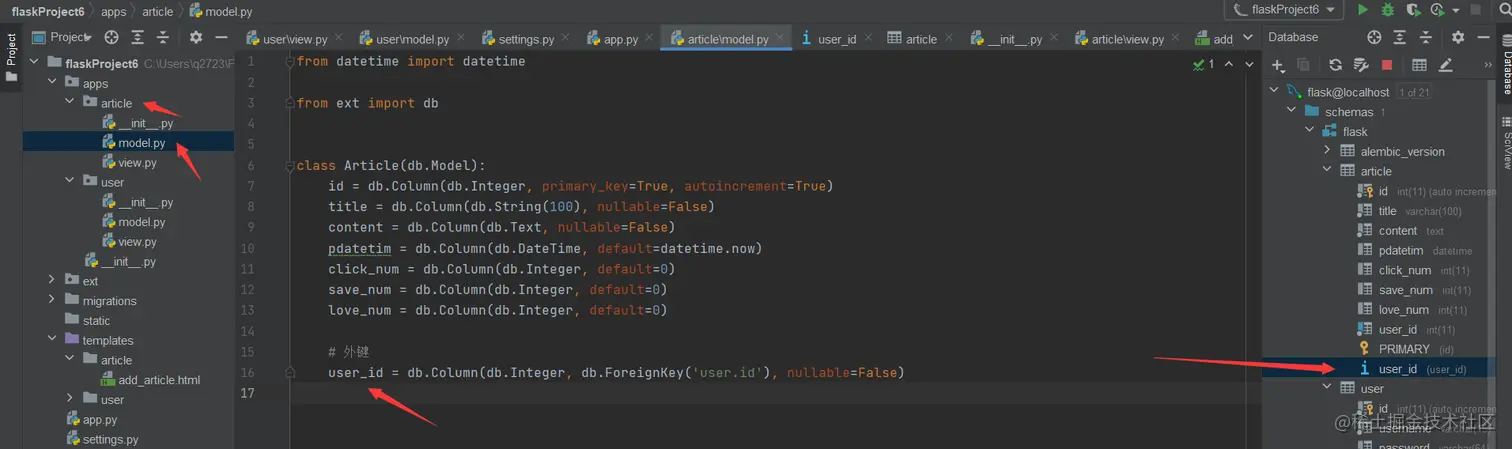Add new data source plus icon
Viewport: 1512px width, 449px height.
click(1277, 65)
